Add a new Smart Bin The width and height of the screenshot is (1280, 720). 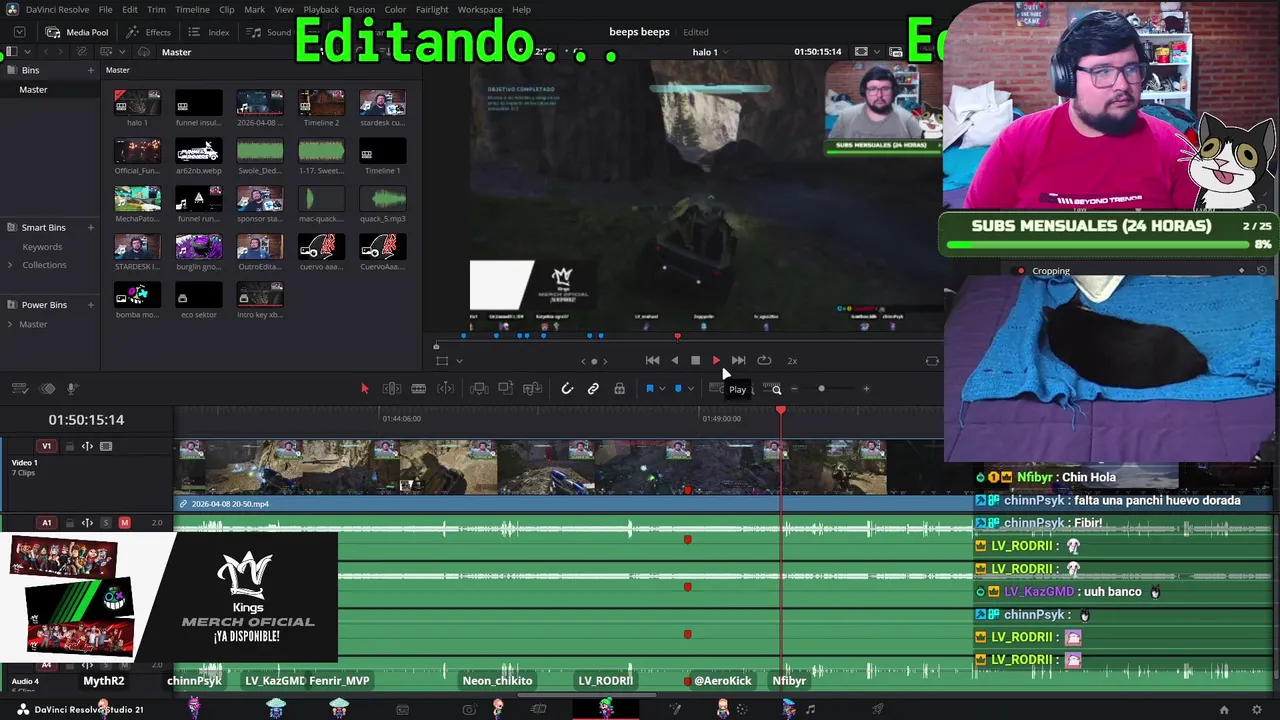click(90, 228)
